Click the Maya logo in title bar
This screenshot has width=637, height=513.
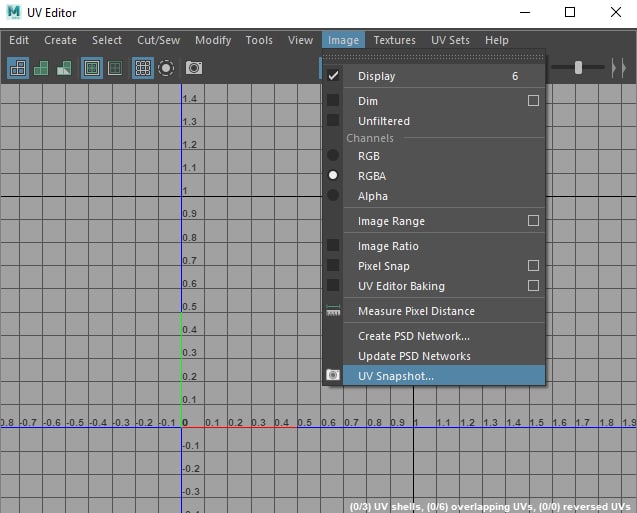[x=13, y=12]
